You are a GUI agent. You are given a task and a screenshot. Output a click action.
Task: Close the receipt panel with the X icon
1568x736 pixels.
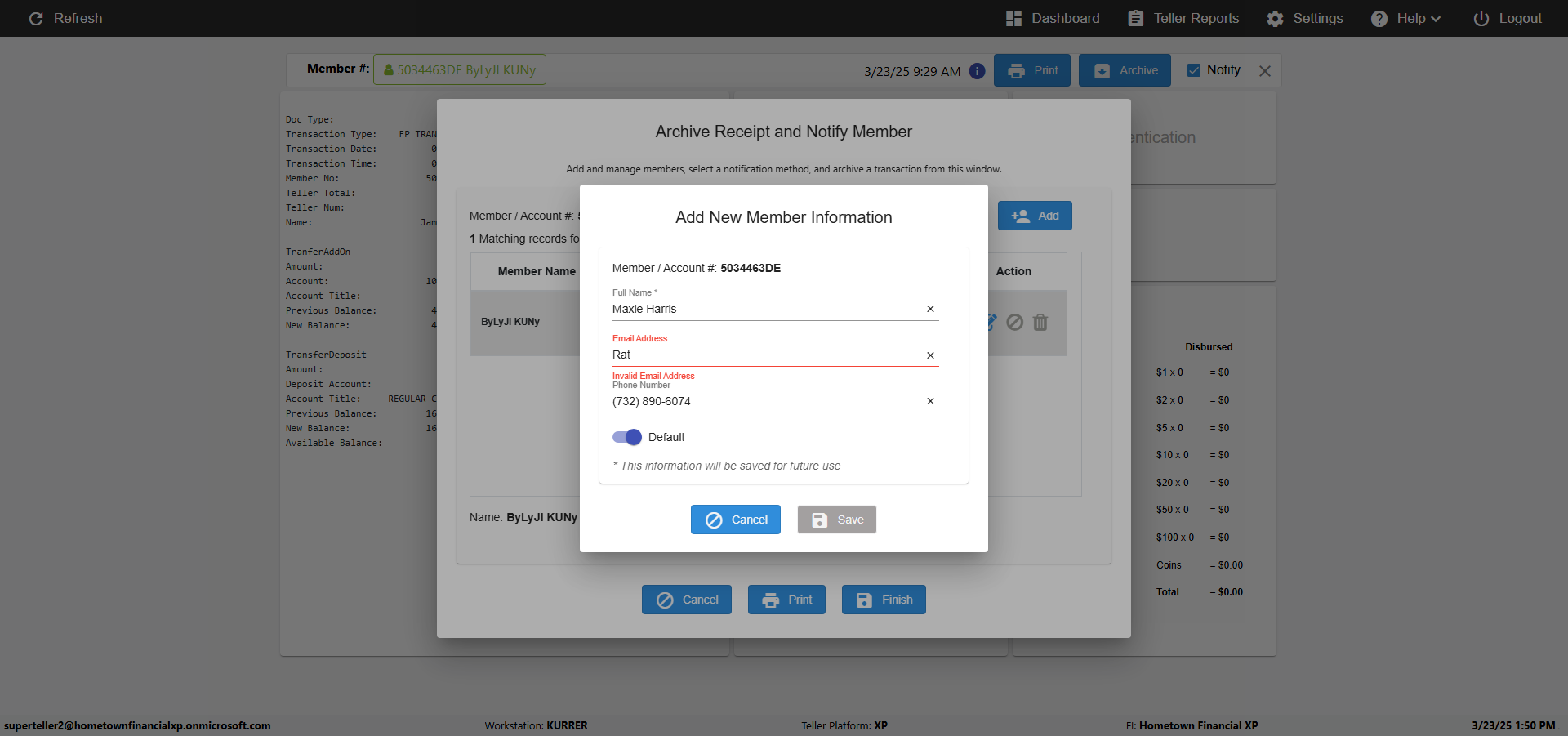click(1265, 71)
